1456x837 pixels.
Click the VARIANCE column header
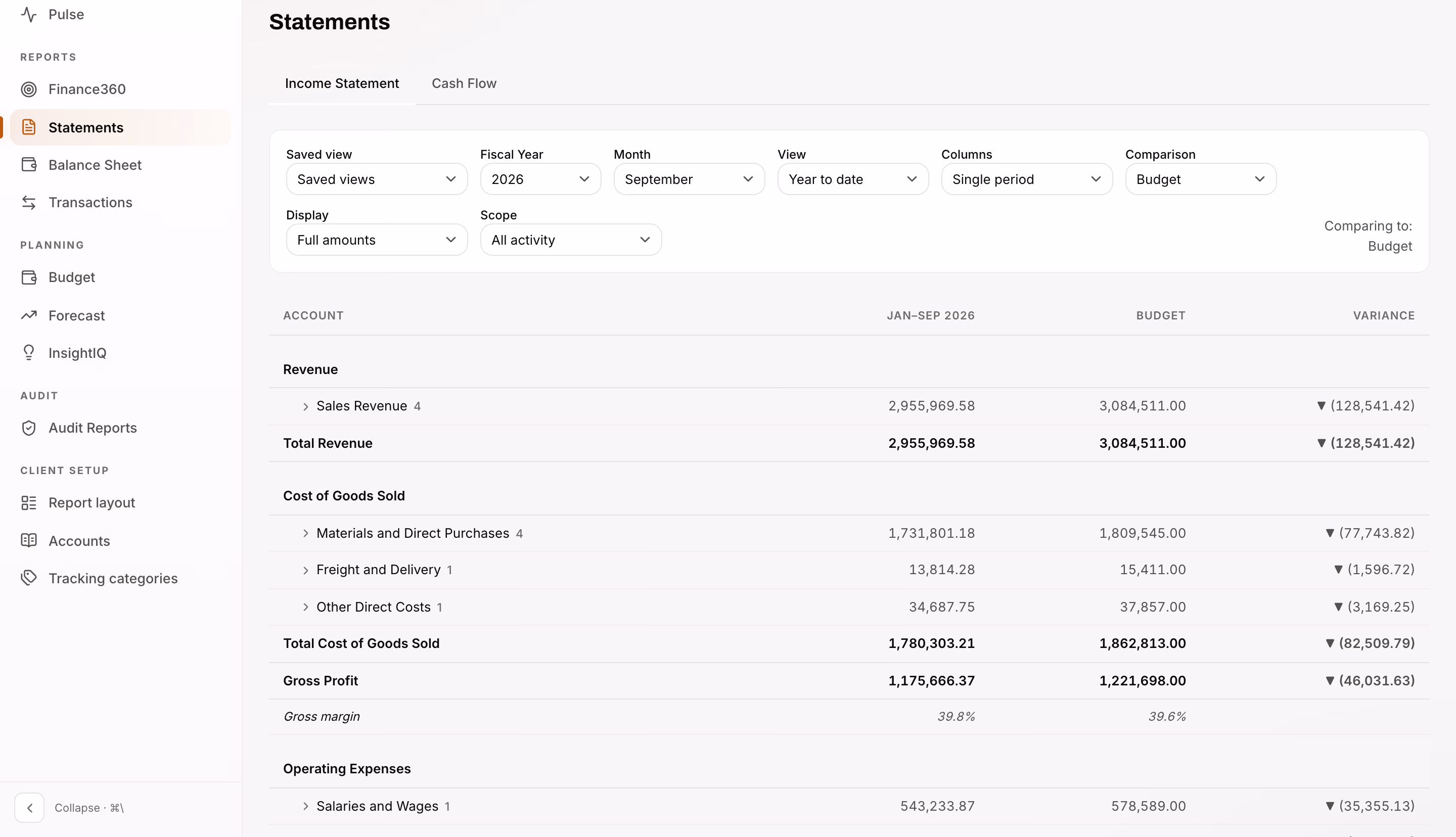point(1384,315)
